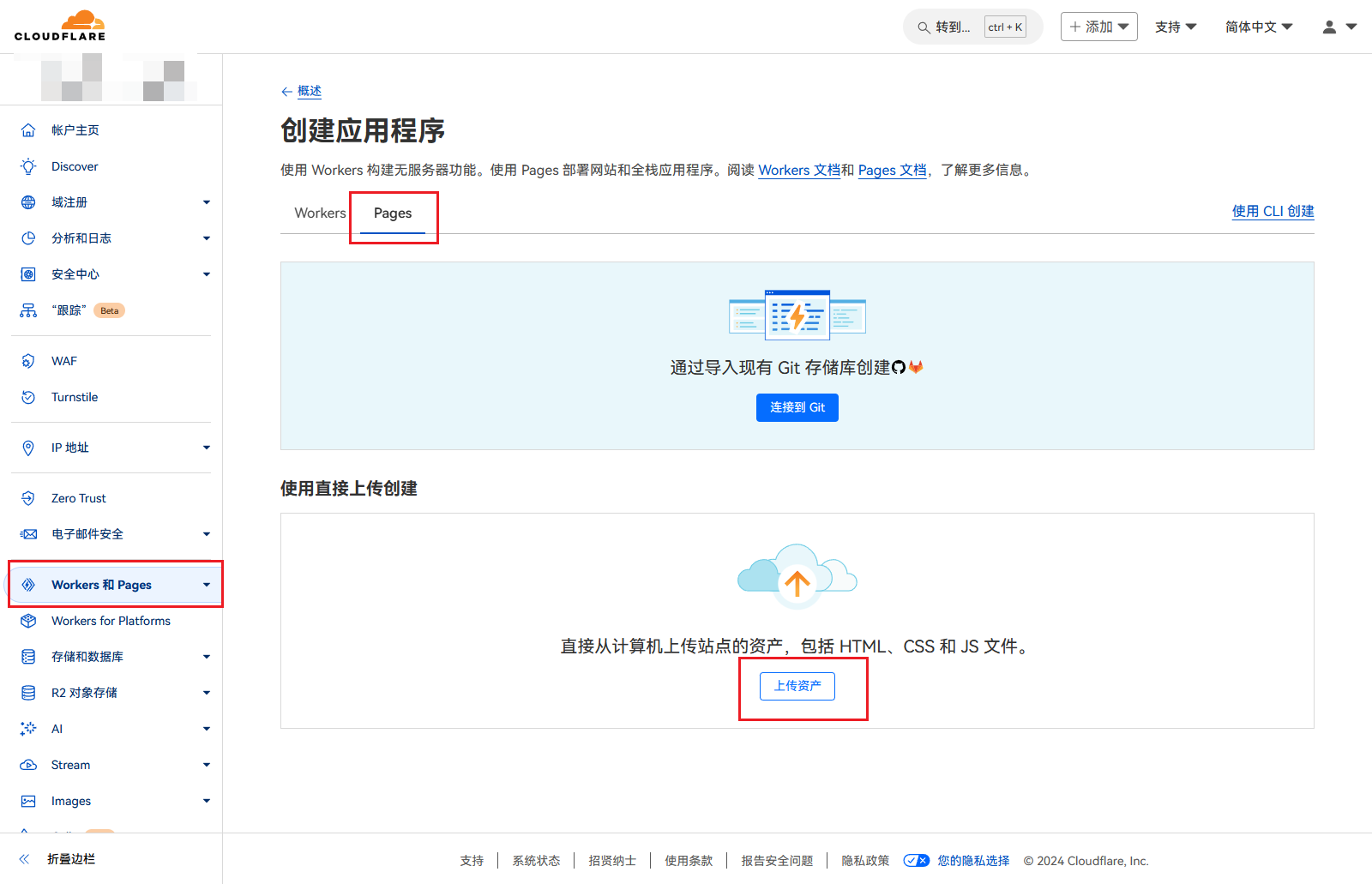This screenshot has width=1372, height=884.
Task: Open the 简体中文 language dropdown
Action: [1258, 27]
